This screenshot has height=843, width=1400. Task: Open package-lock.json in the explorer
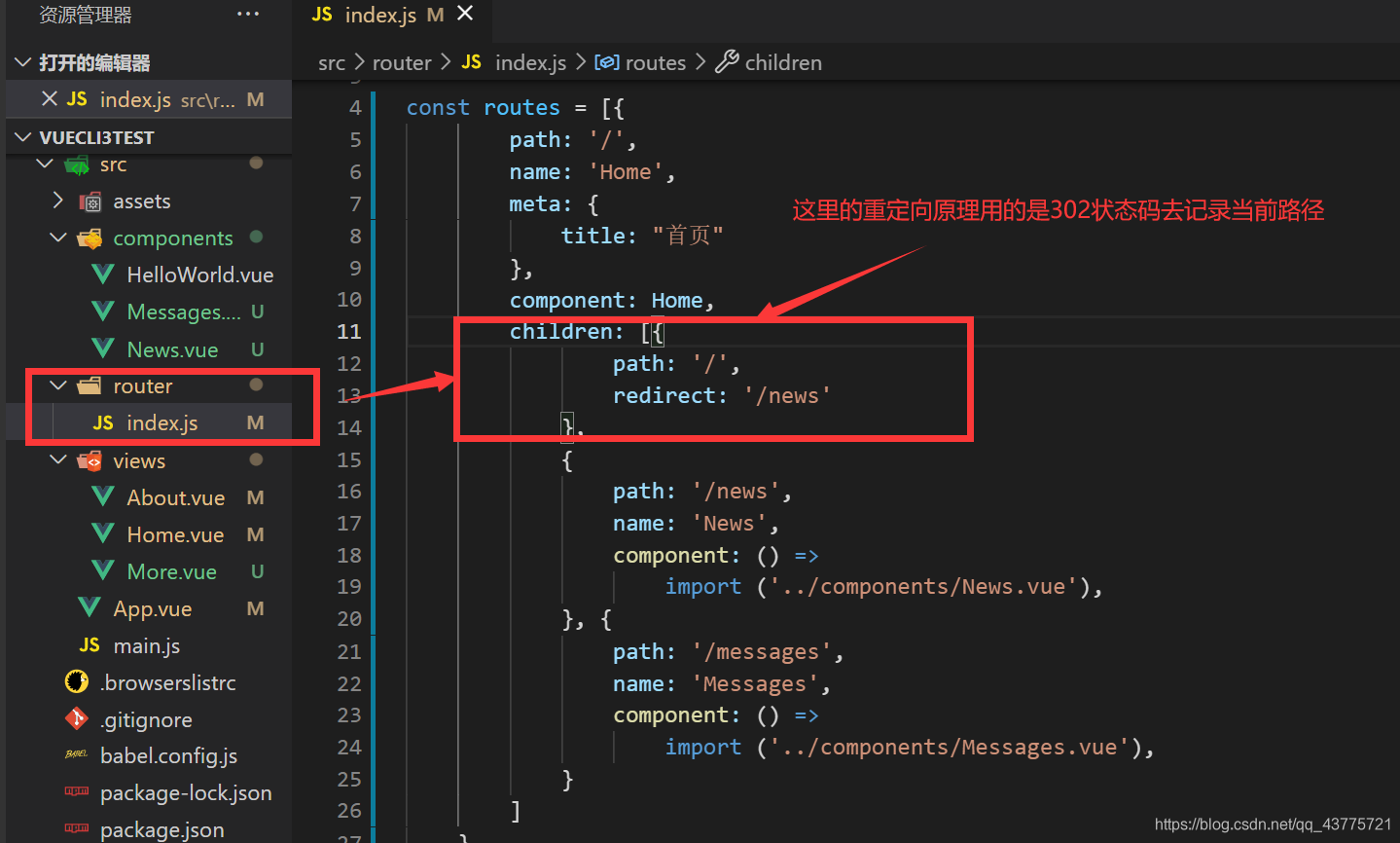pos(186,792)
